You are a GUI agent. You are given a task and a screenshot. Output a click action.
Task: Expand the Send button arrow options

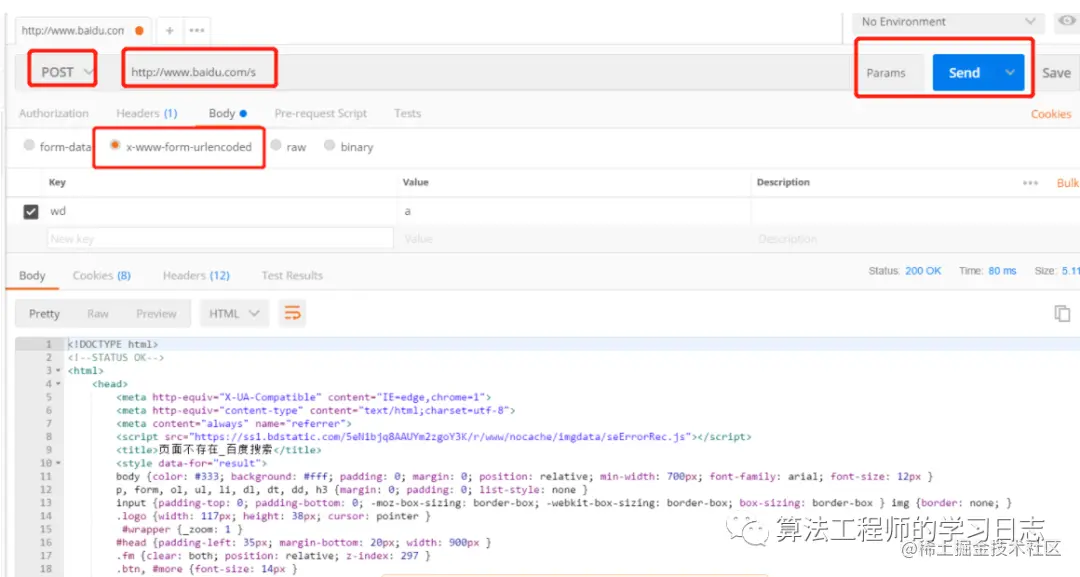(1010, 72)
